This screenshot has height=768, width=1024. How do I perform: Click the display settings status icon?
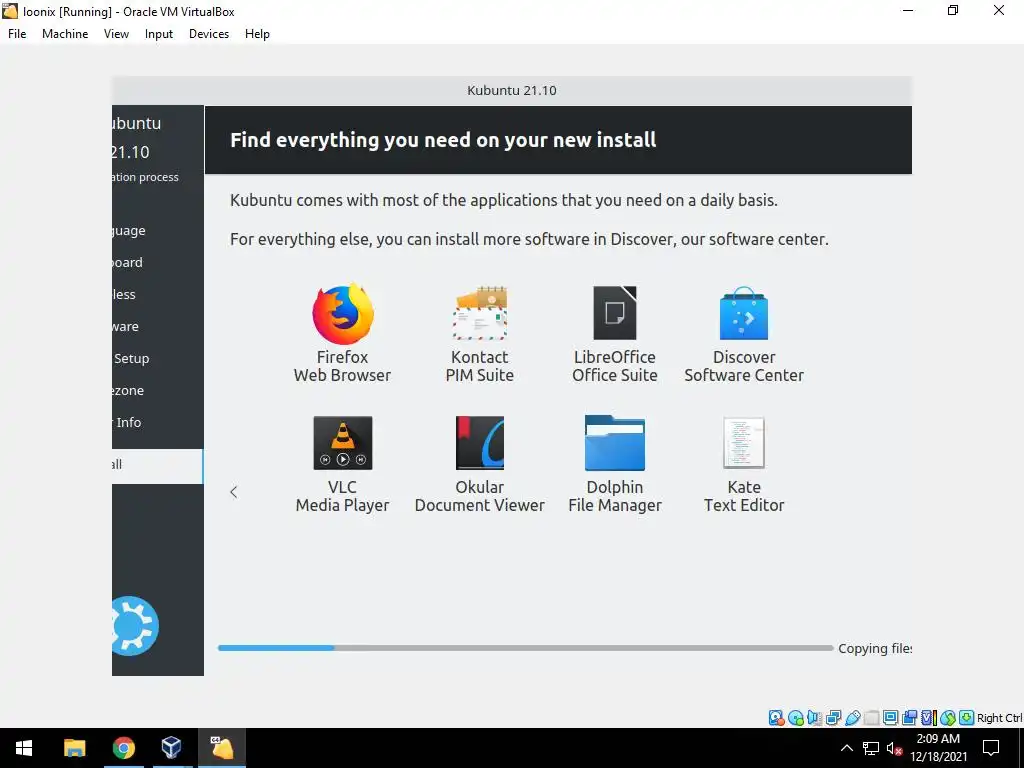point(890,718)
